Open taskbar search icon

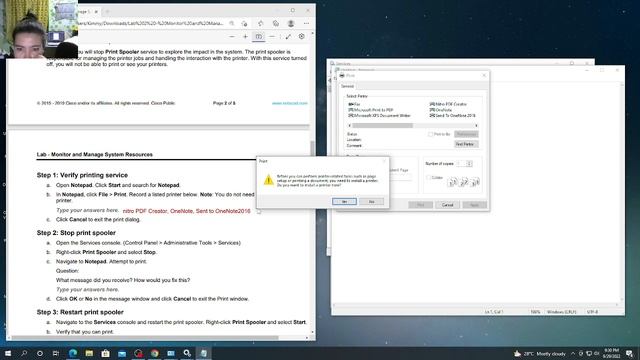click(x=24, y=353)
